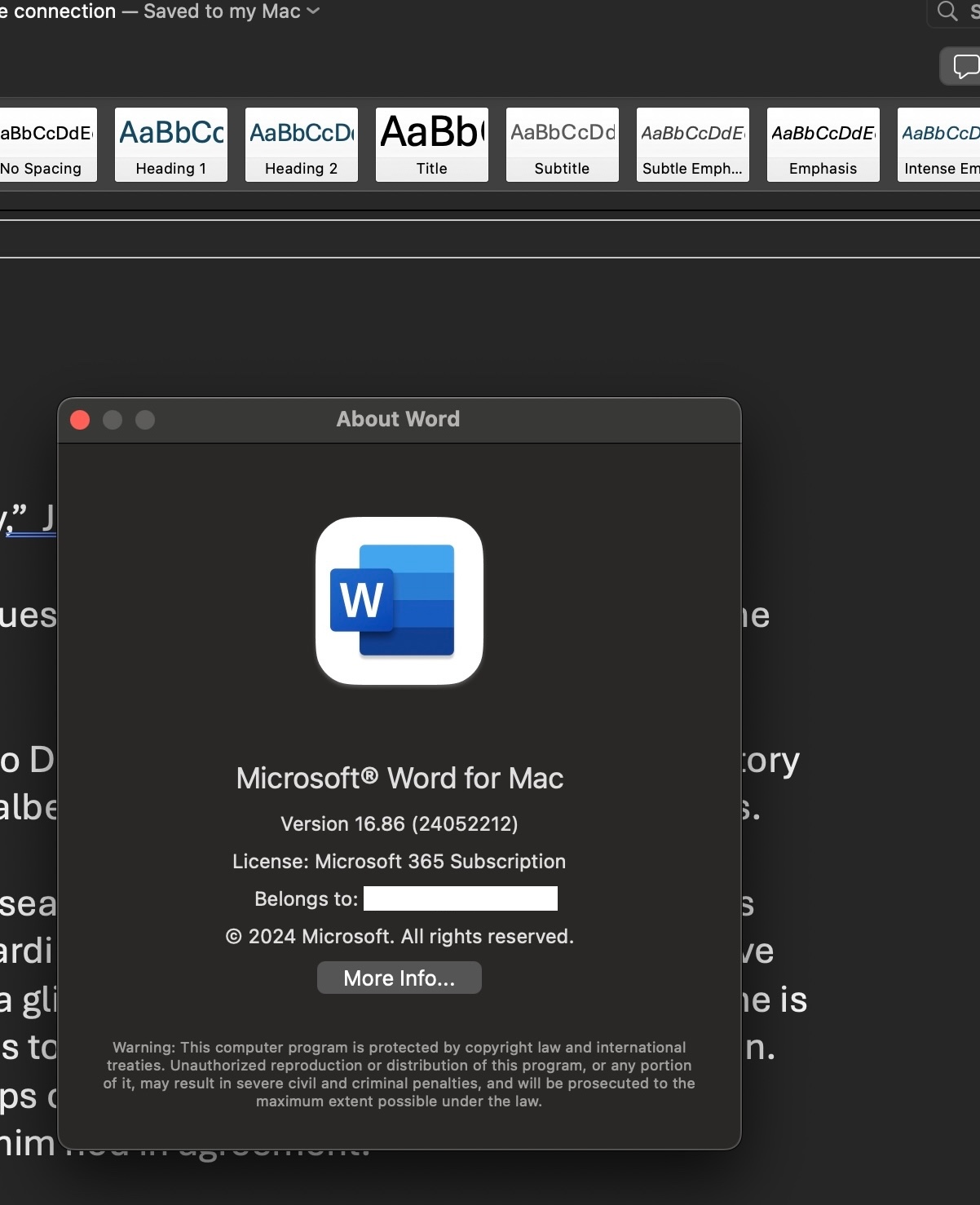The width and height of the screenshot is (980, 1205).
Task: Apply the Title style
Action: coord(432,144)
